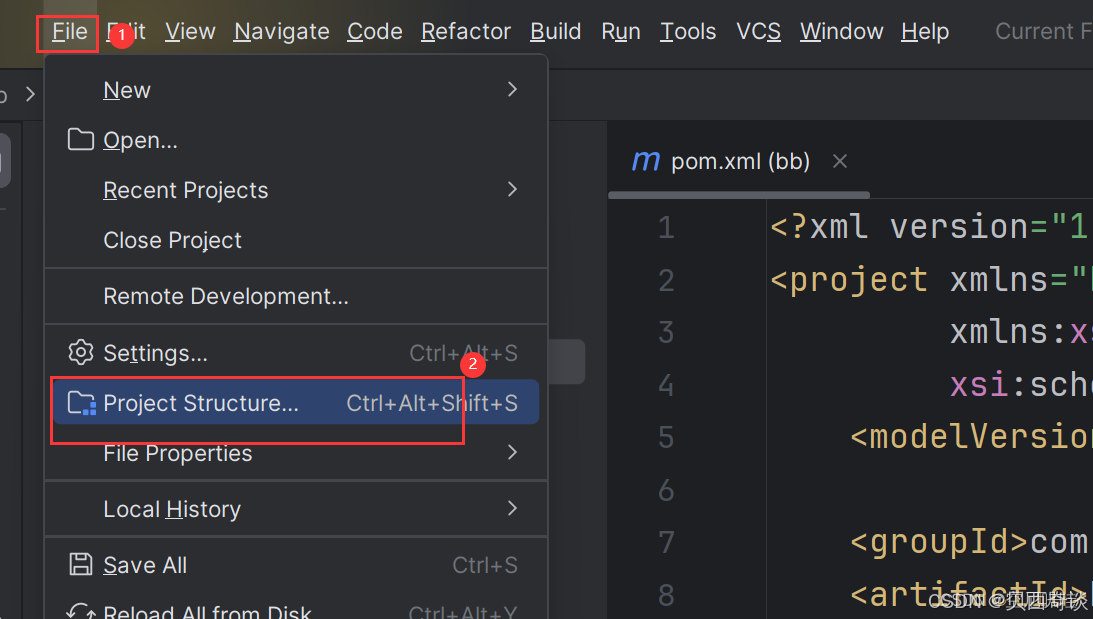Image resolution: width=1093 pixels, height=619 pixels.
Task: Open the Tools menu
Action: click(x=688, y=31)
